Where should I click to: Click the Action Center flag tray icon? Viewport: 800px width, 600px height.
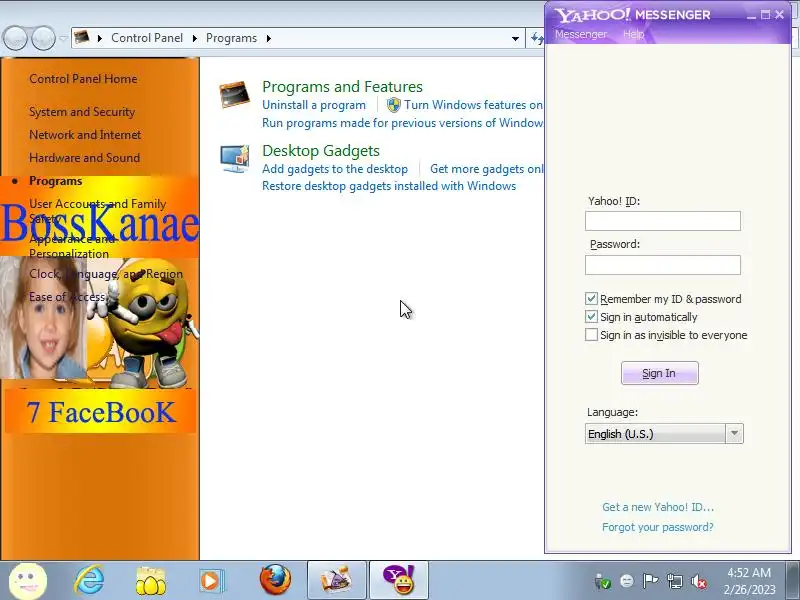(650, 581)
